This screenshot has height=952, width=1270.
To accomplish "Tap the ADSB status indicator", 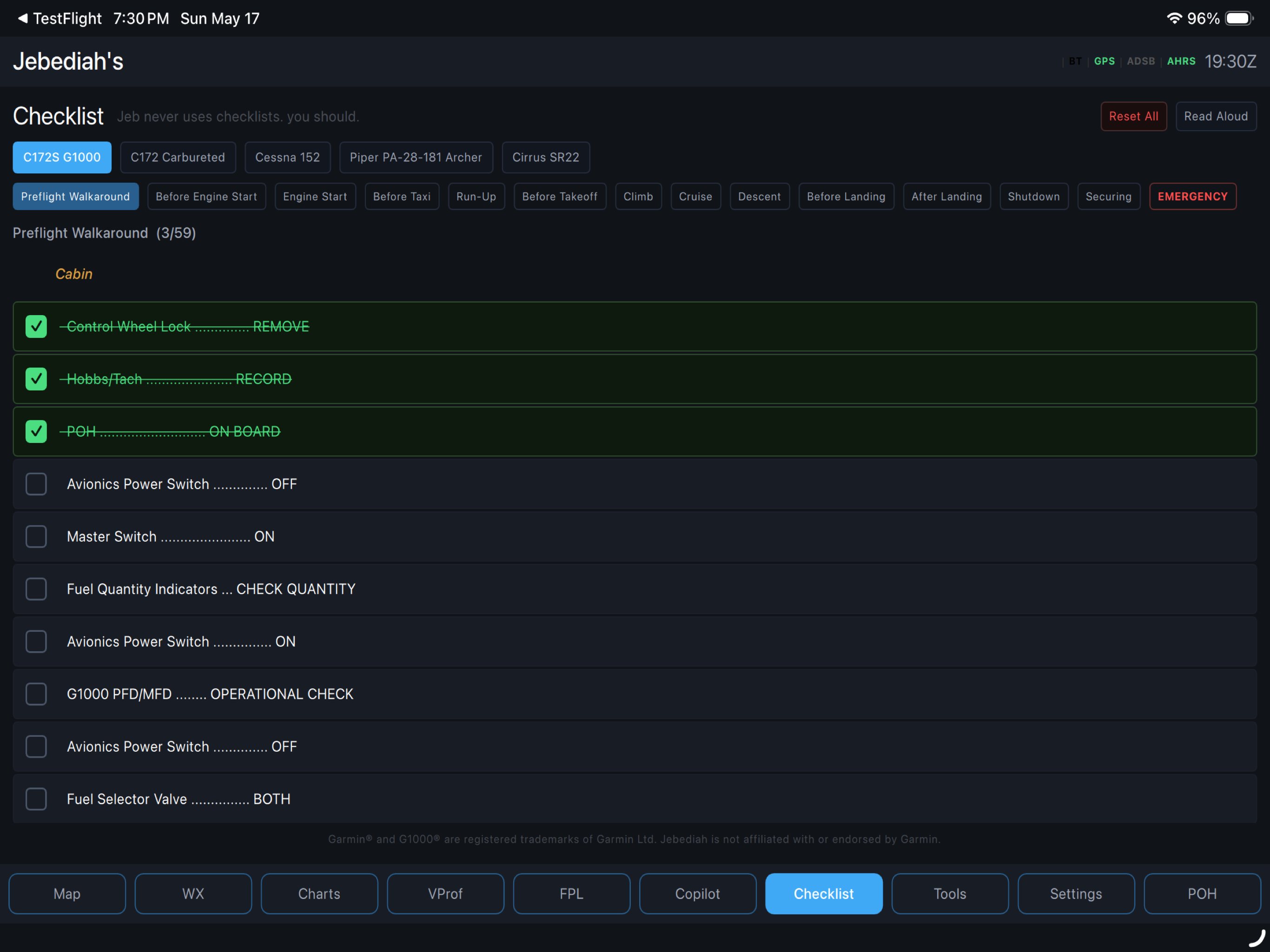I will pos(1141,61).
